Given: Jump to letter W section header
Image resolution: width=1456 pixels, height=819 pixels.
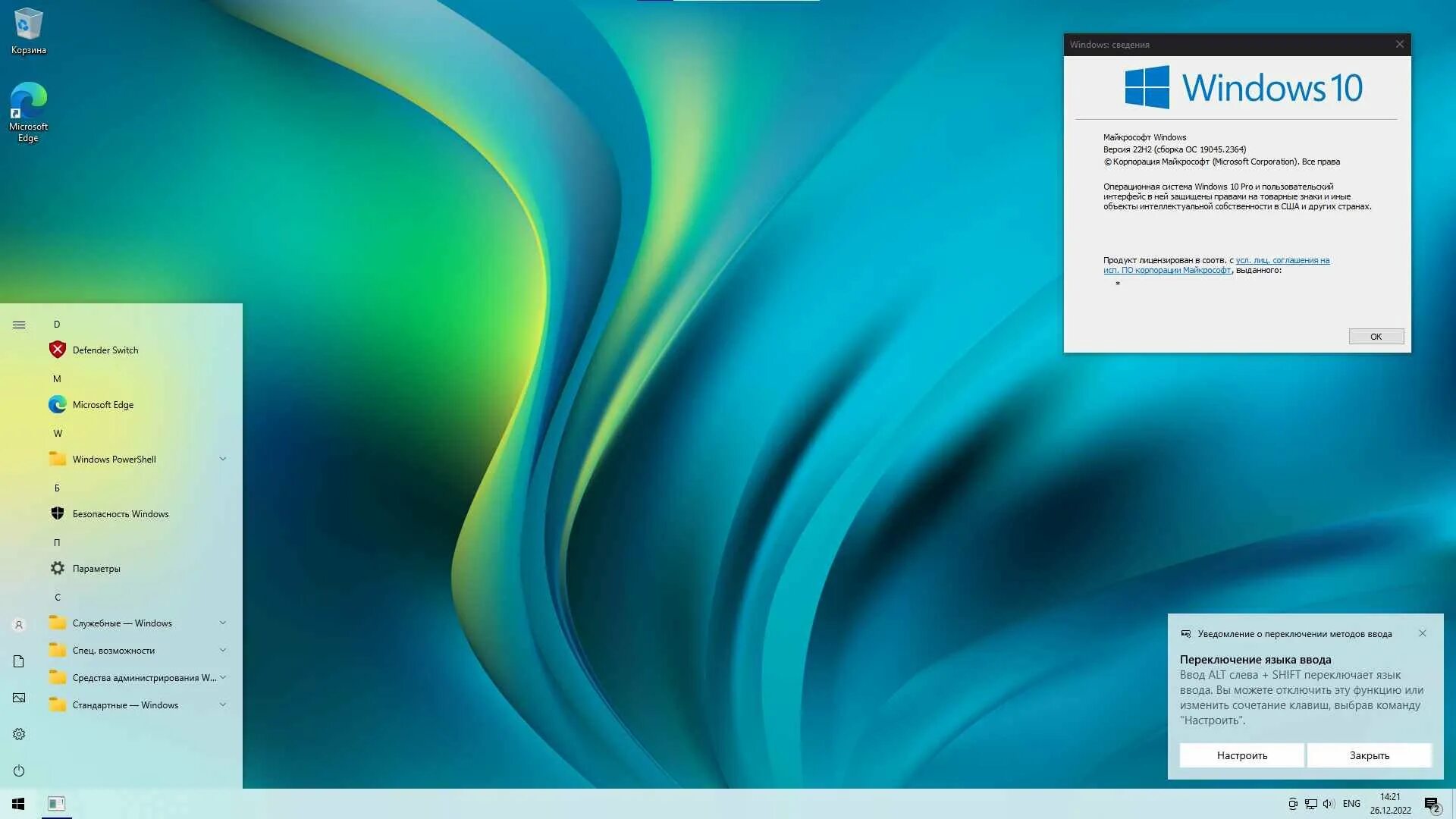Looking at the screenshot, I should click(58, 434).
